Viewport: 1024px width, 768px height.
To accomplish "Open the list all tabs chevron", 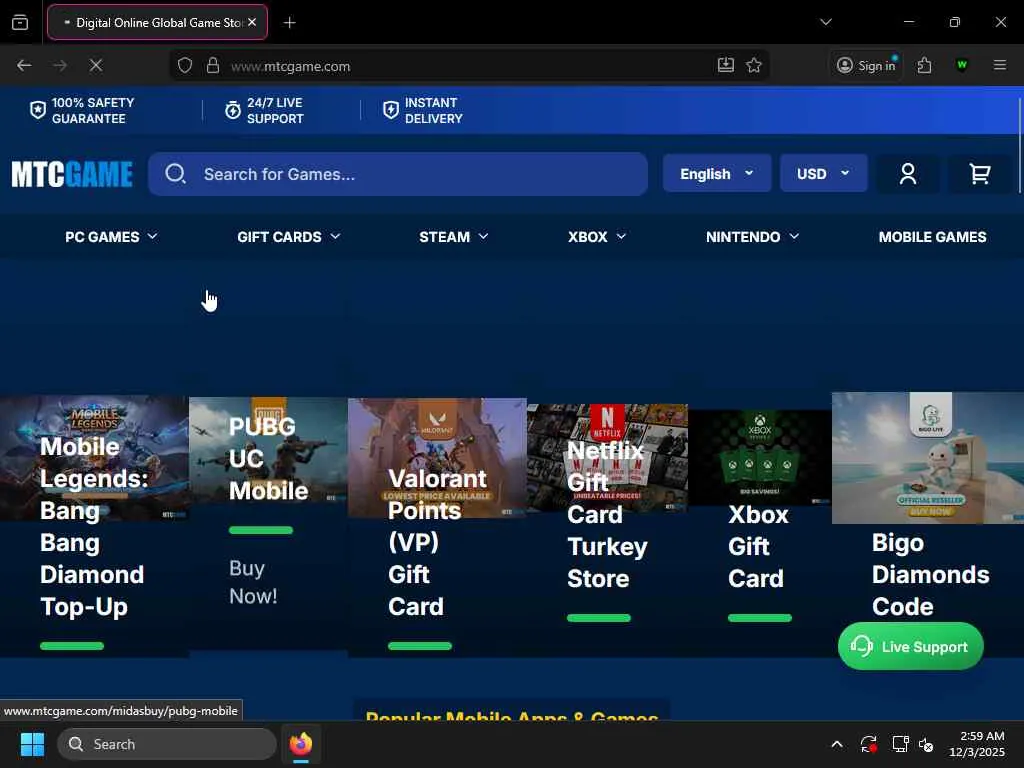I will coord(825,22).
